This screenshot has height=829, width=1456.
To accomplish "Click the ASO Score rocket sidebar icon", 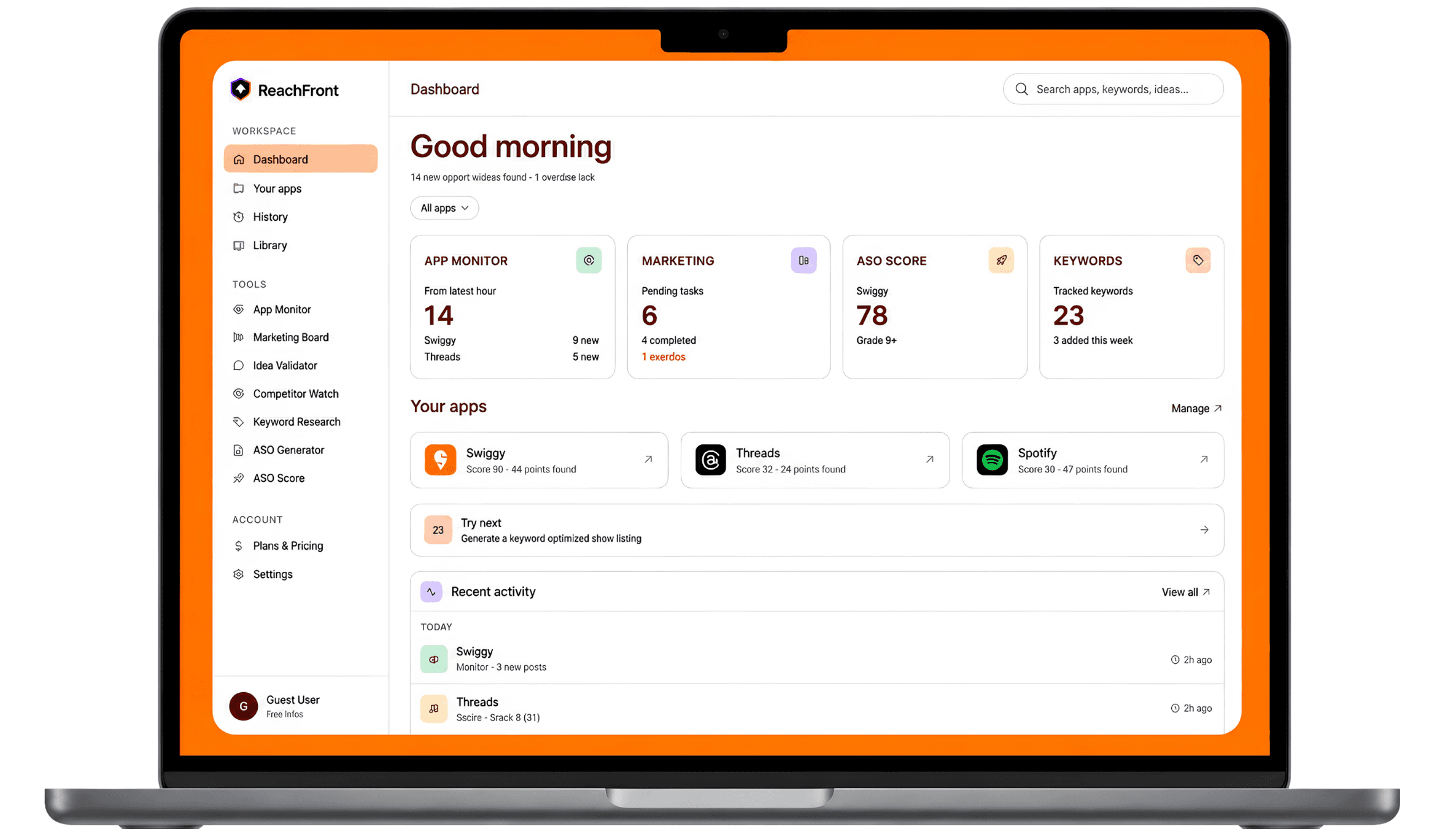I will pyautogui.click(x=239, y=478).
